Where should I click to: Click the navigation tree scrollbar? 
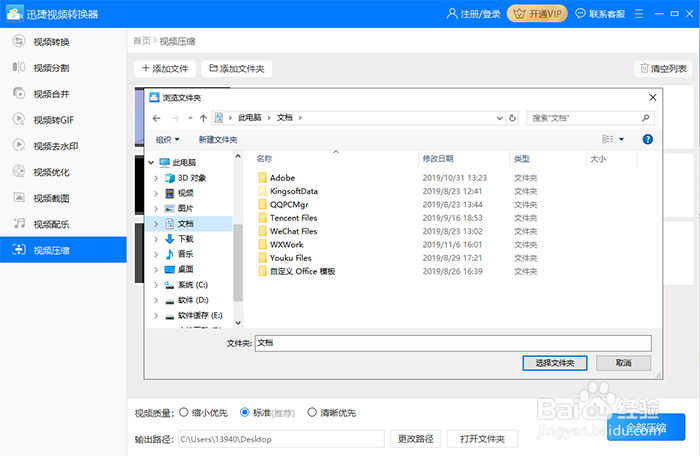[238, 264]
